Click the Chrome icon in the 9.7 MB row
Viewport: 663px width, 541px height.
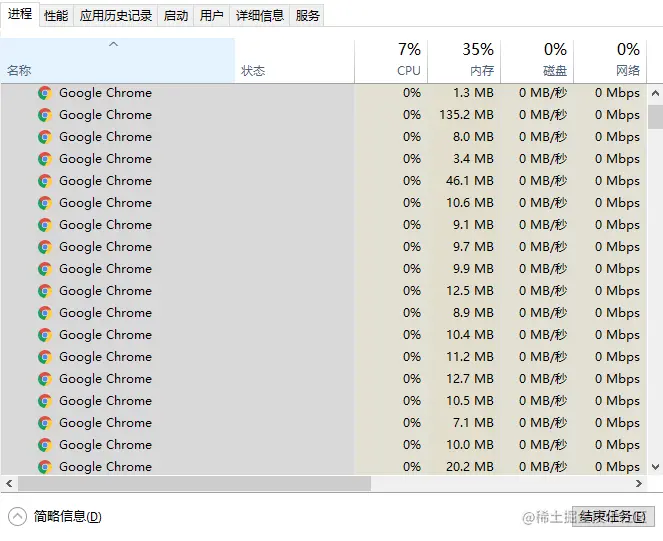(45, 247)
